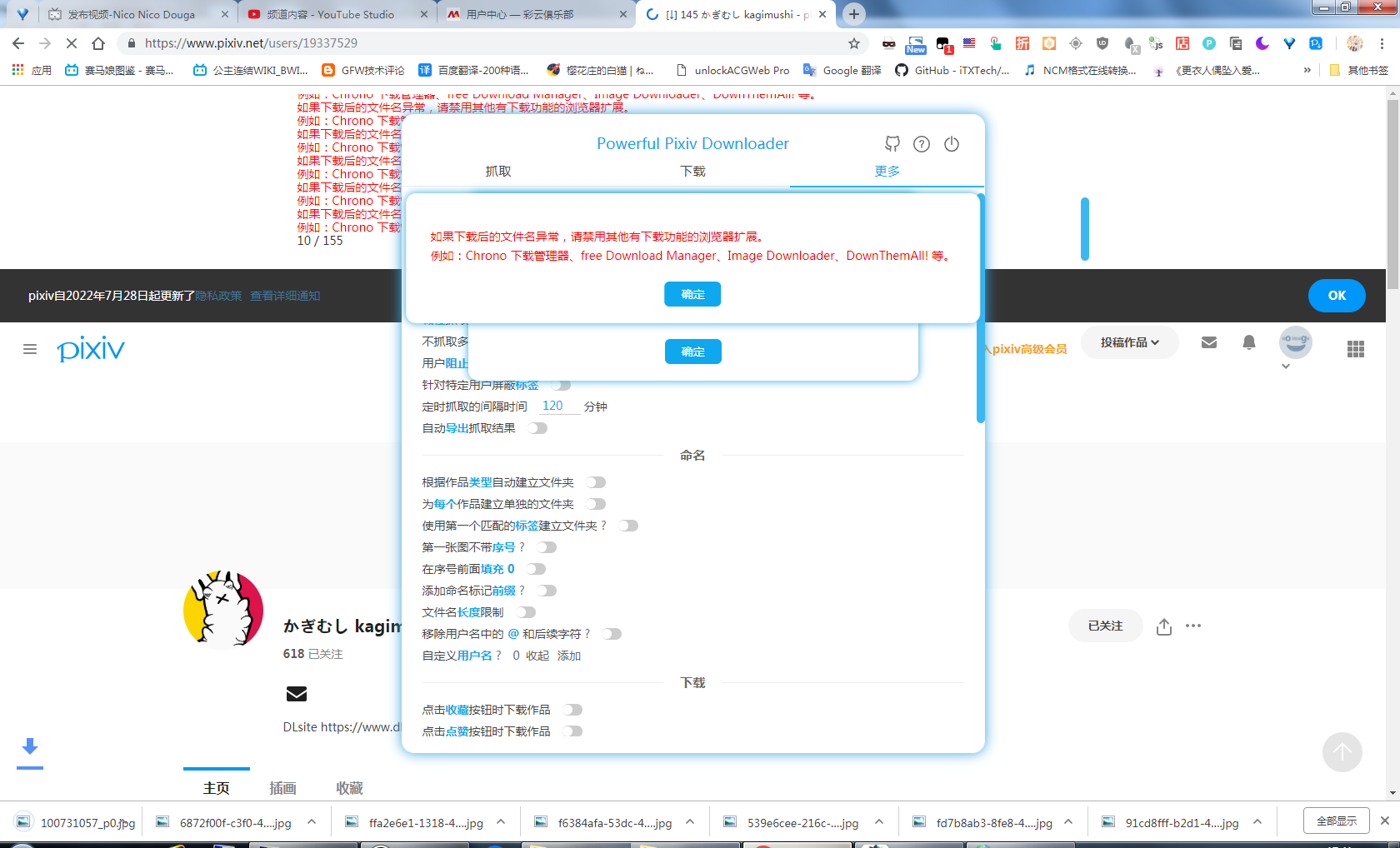Viewport: 1400px width, 848px height.
Task: Open pixiv messages envelope icon
Action: point(1209,342)
